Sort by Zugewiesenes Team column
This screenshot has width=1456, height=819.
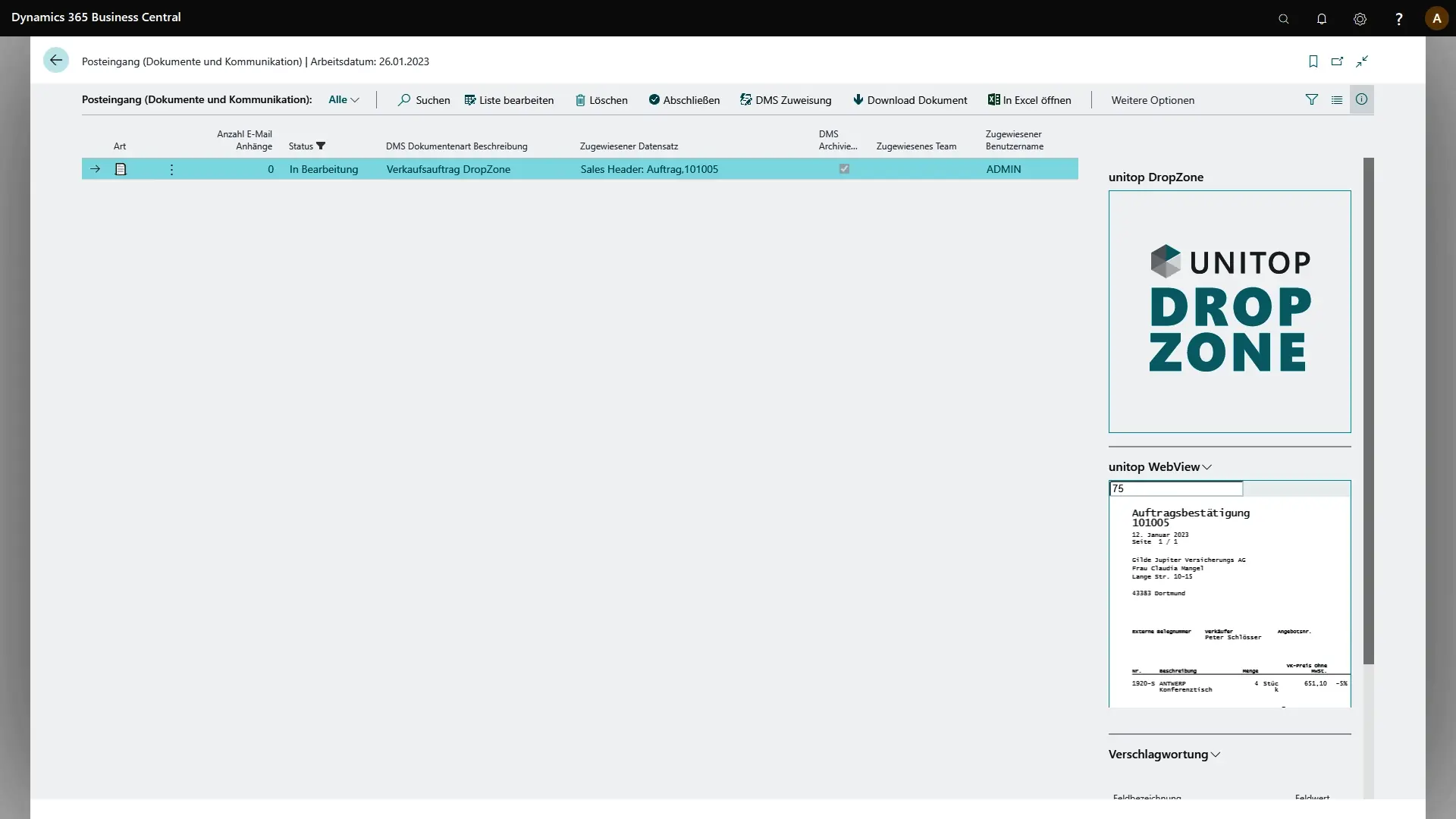point(916,146)
